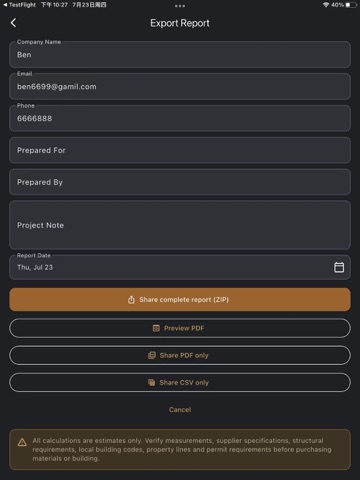The width and height of the screenshot is (360, 480).
Task: Click the share icon on ZIP button
Action: tap(131, 300)
